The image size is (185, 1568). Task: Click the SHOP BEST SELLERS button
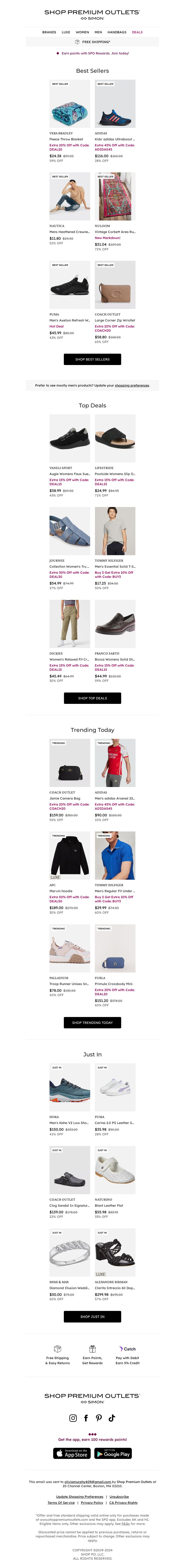pos(92,359)
